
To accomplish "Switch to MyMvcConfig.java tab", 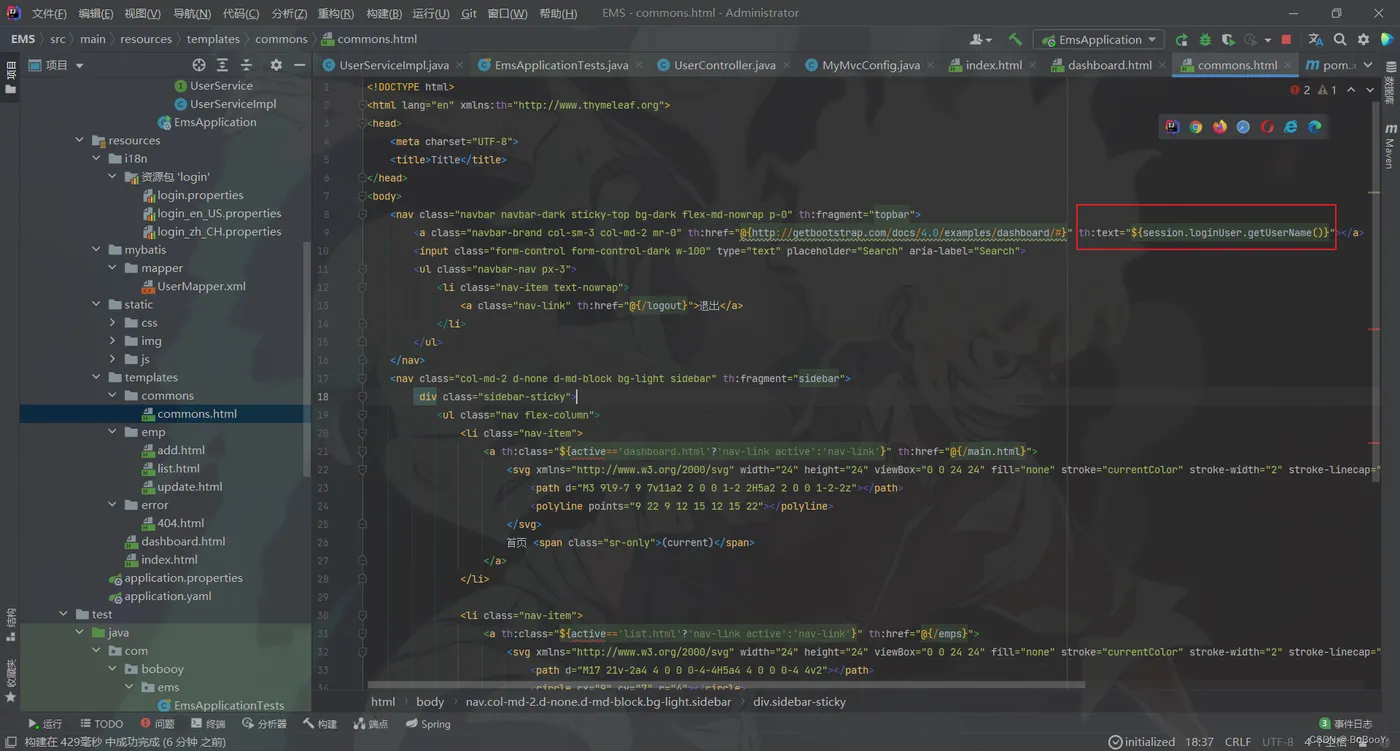I will click(x=871, y=65).
